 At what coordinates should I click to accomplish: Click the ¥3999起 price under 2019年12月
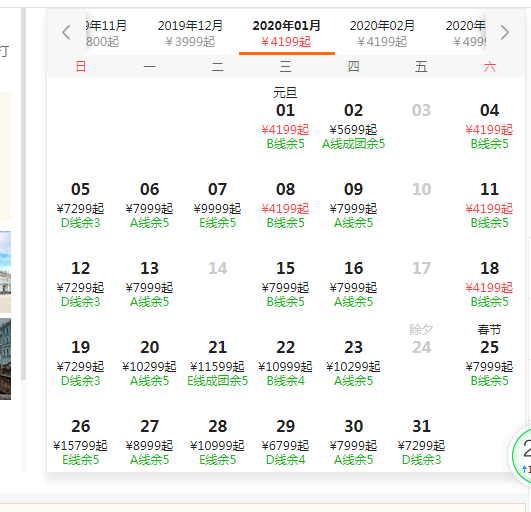(190, 42)
